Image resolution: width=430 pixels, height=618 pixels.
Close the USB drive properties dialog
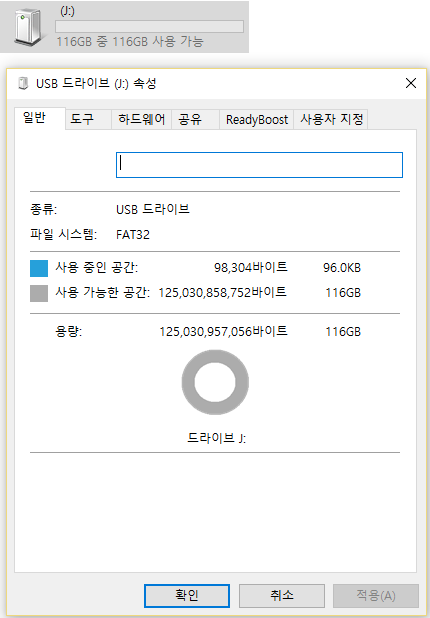click(x=411, y=83)
